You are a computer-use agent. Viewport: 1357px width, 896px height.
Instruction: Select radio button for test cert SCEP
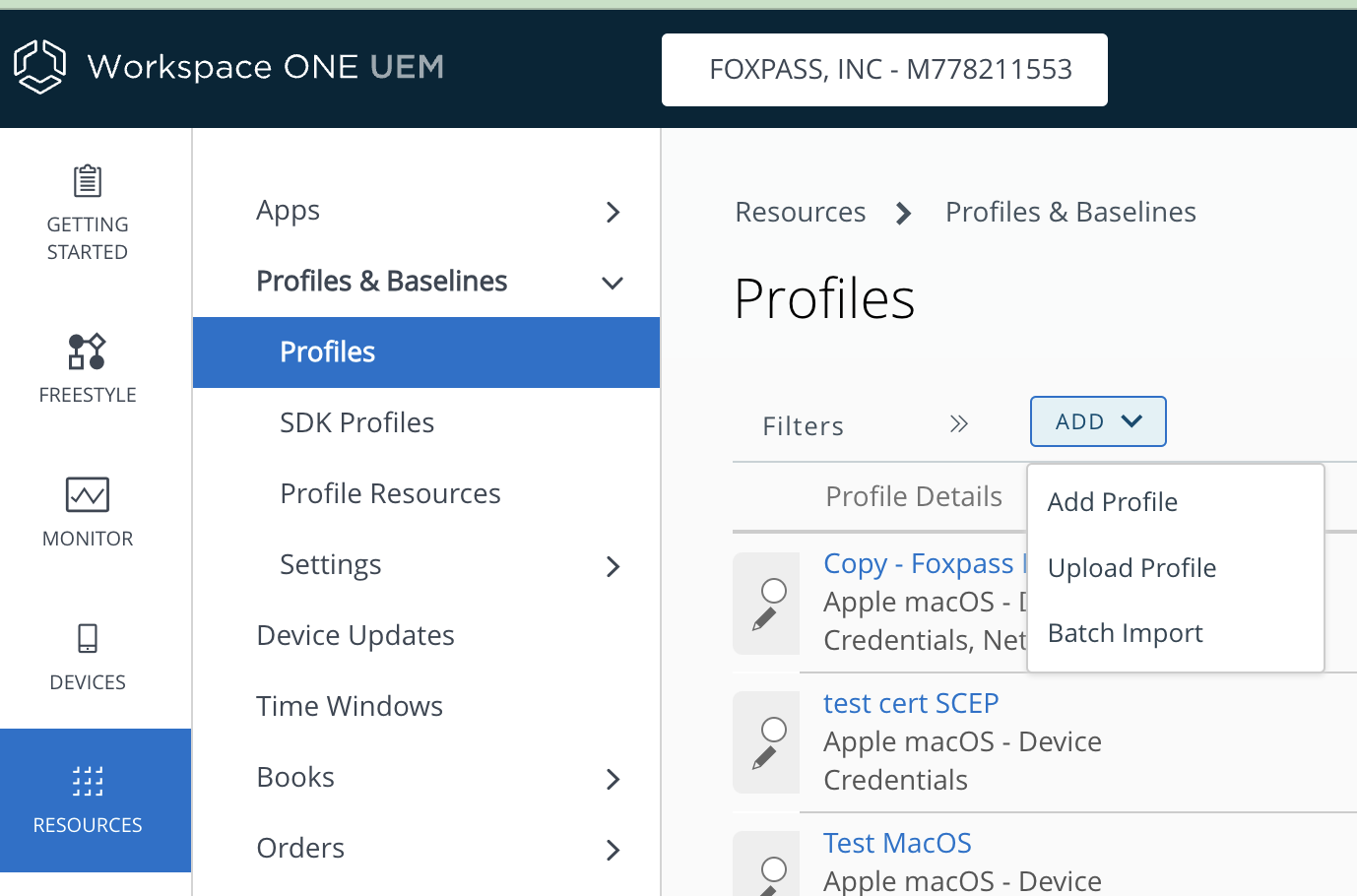tap(774, 729)
